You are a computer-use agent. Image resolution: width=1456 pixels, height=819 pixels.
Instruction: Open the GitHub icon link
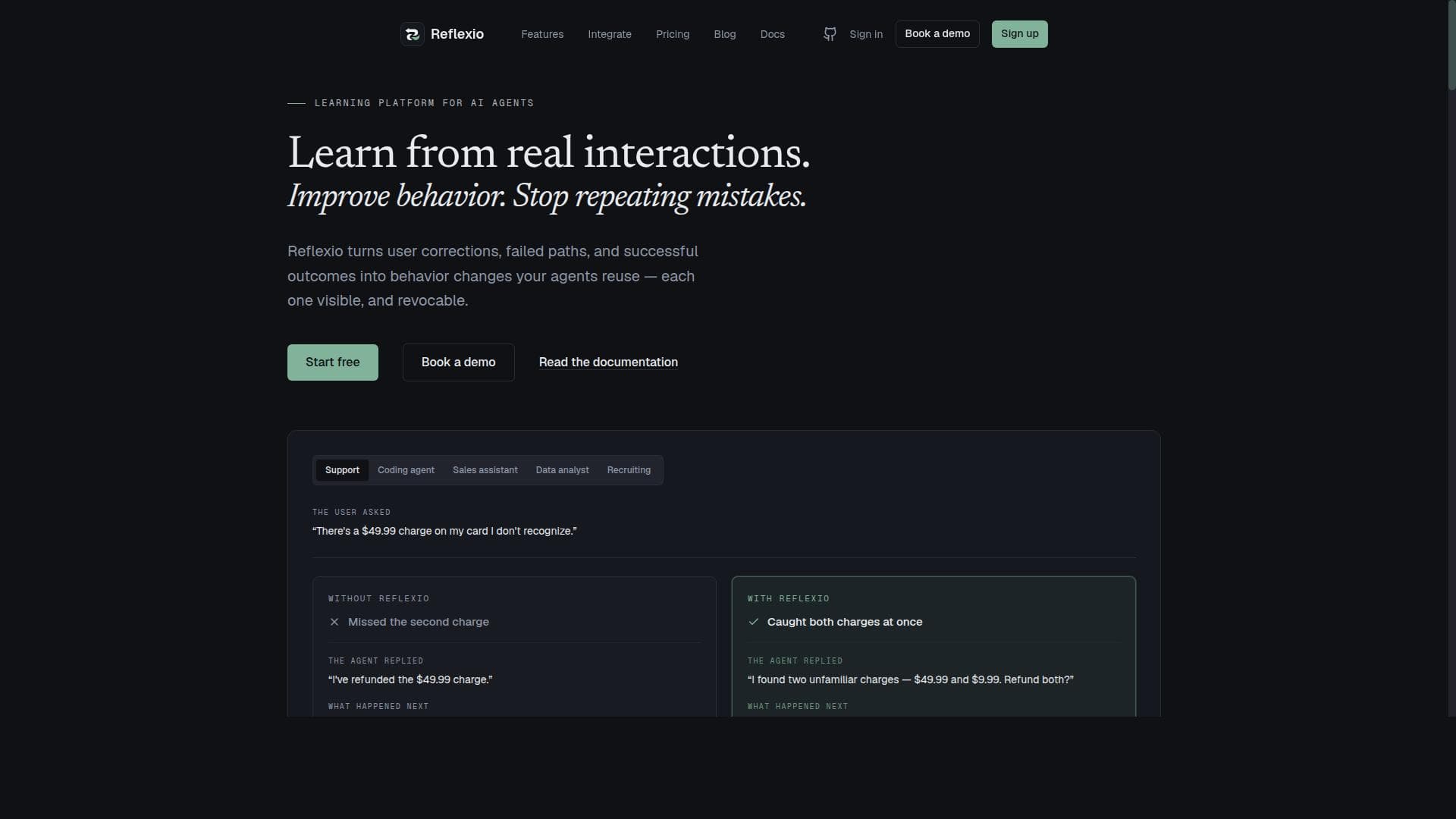coord(830,34)
